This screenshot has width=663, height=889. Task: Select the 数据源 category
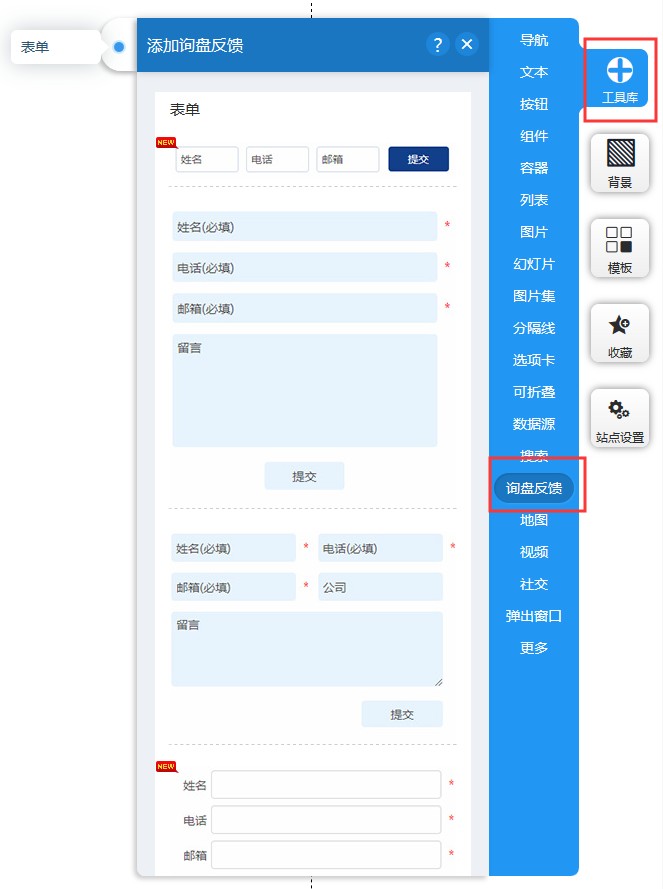tap(534, 424)
